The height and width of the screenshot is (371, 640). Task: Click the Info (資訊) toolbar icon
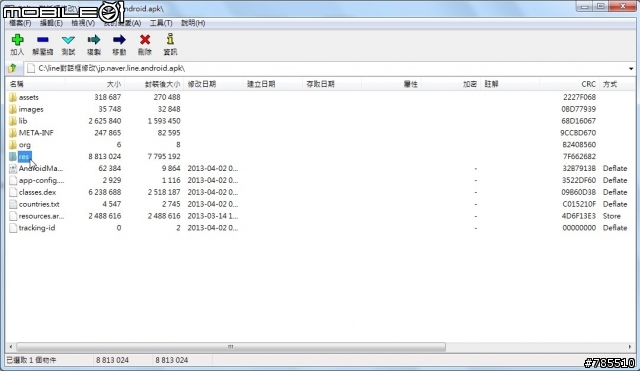170,39
